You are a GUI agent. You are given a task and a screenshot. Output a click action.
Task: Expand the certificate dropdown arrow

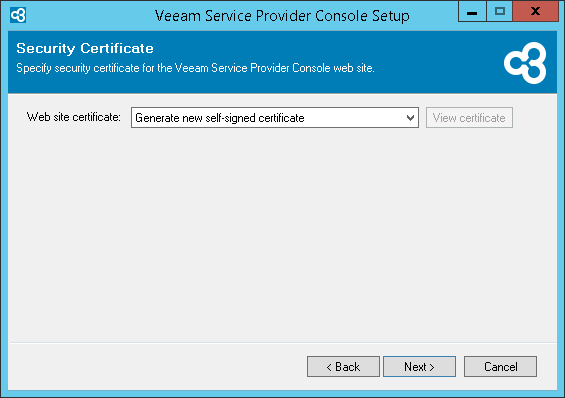410,118
